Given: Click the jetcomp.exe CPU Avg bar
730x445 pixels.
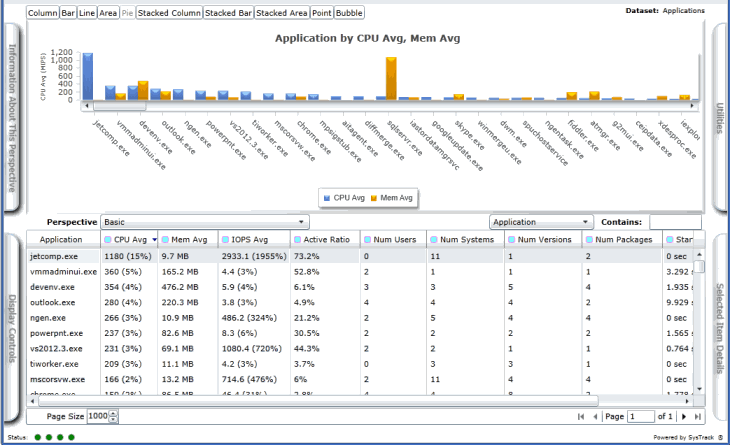Looking at the screenshot, I should click(x=88, y=76).
